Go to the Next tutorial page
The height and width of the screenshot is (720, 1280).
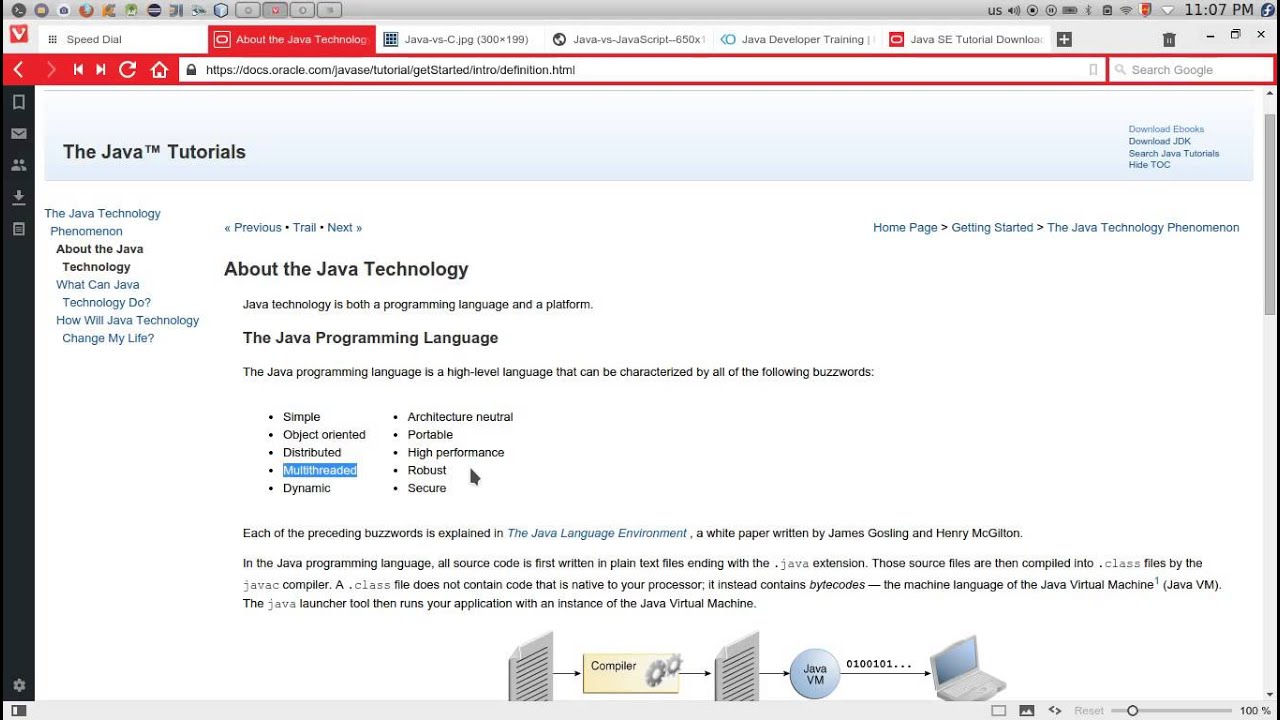click(344, 228)
